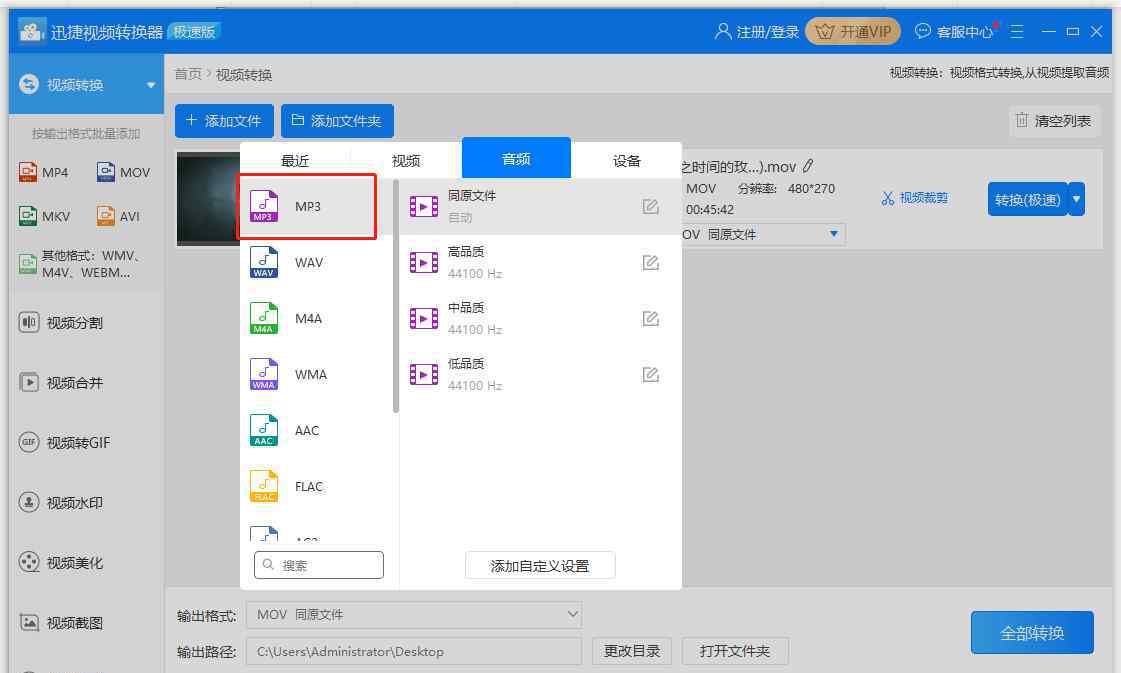Viewport: 1121px width, 673px height.
Task: Expand the 输出格式 combo box
Action: (x=414, y=614)
